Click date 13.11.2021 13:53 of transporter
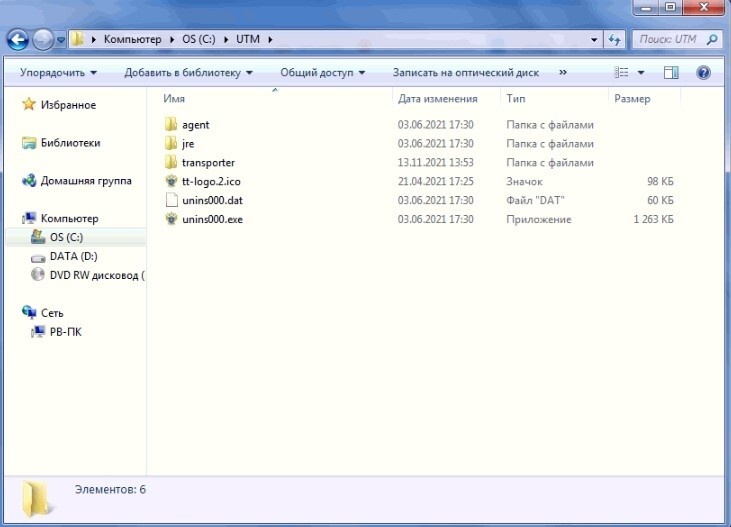This screenshot has width=731, height=527. [435, 162]
